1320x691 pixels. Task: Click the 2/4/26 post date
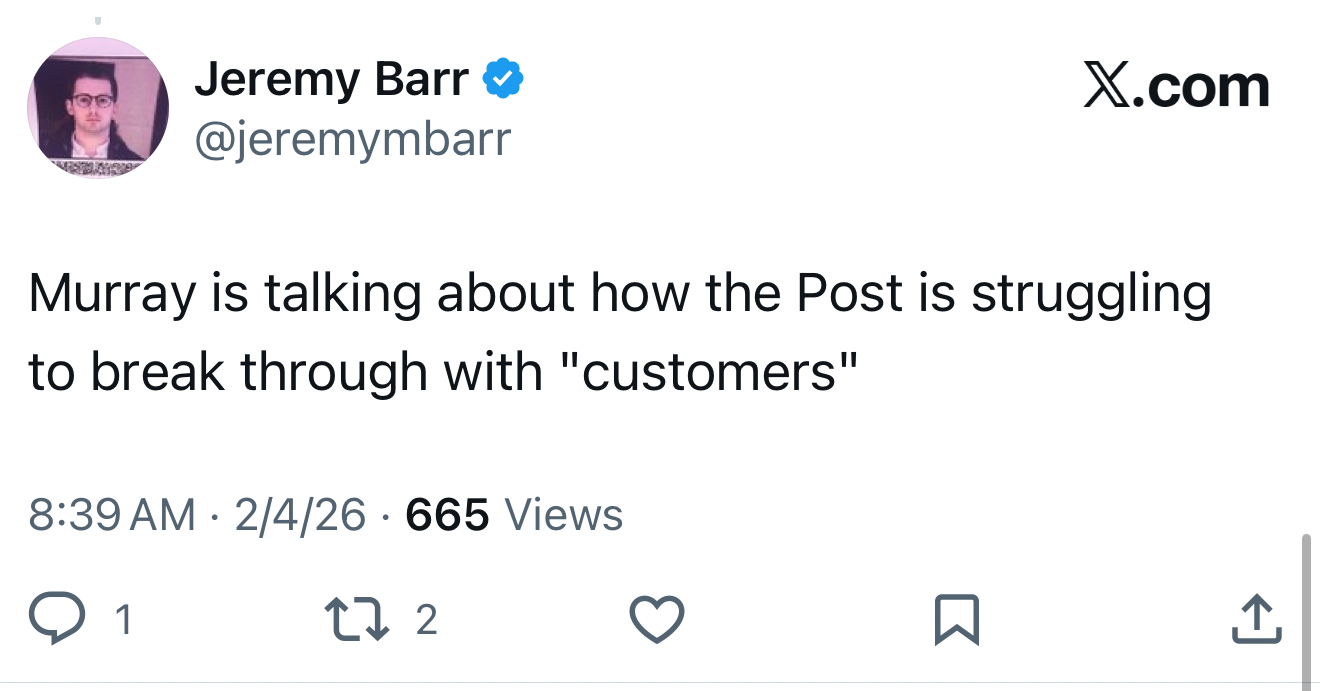(x=300, y=515)
